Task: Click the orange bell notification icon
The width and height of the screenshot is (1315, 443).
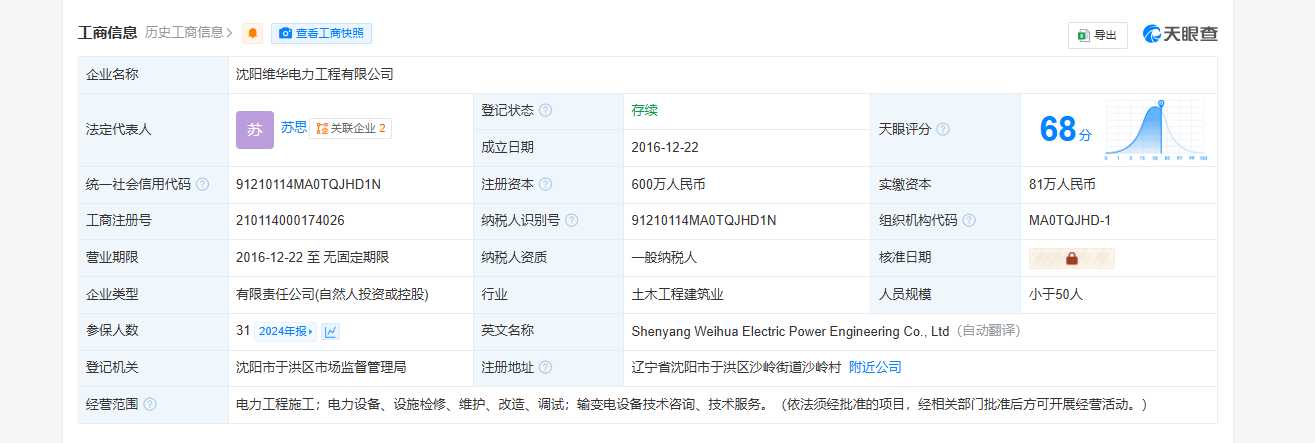Action: tap(253, 34)
